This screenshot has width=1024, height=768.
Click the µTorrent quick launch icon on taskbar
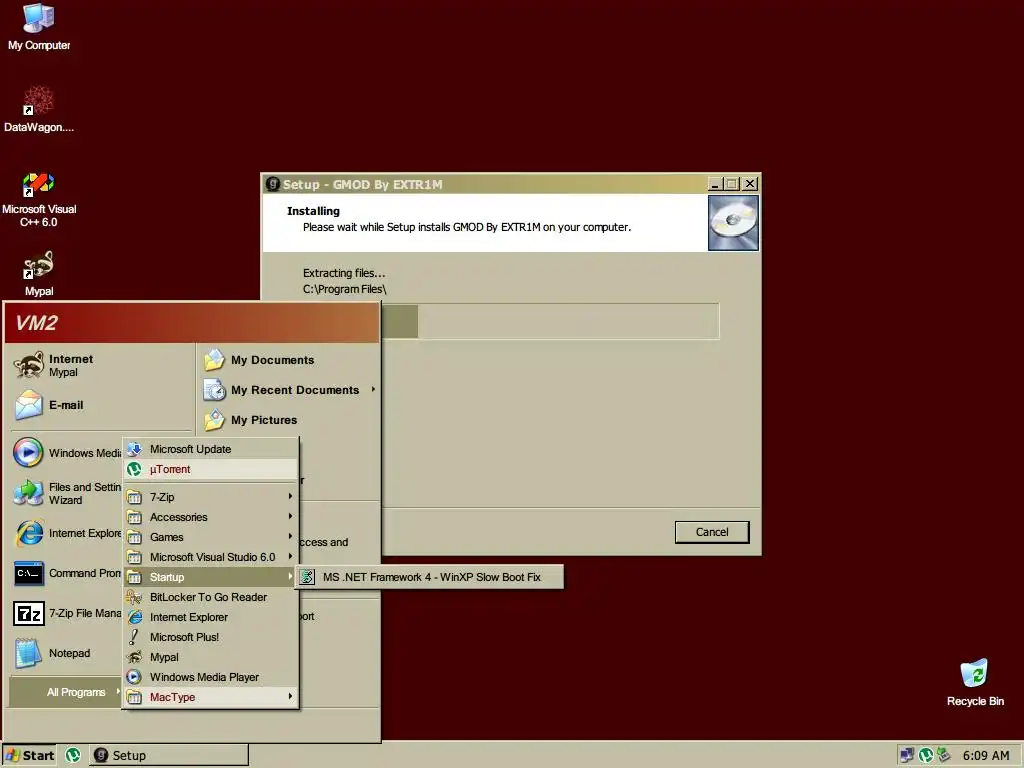tap(73, 756)
